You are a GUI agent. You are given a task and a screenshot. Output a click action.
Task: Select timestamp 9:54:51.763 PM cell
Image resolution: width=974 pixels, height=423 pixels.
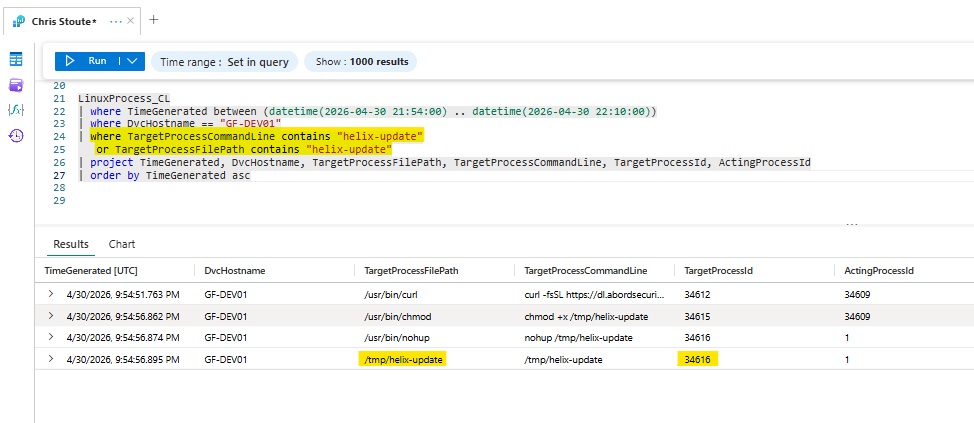[x=123, y=295]
